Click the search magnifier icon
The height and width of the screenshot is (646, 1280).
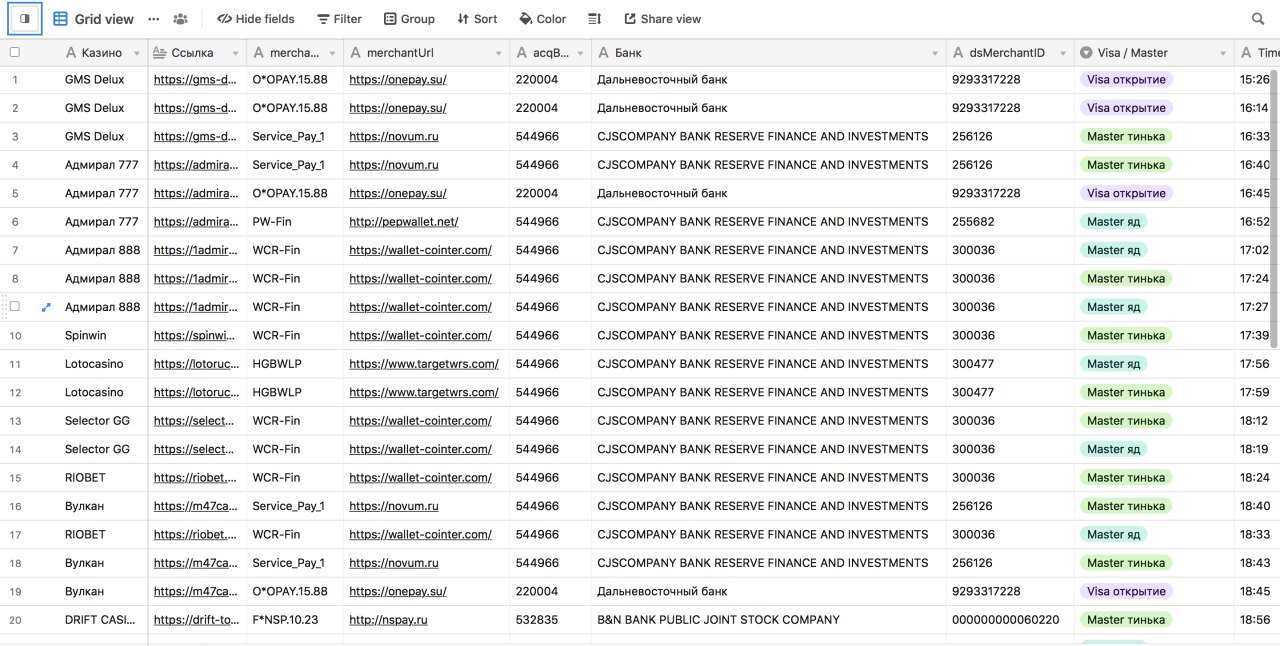[x=1258, y=19]
